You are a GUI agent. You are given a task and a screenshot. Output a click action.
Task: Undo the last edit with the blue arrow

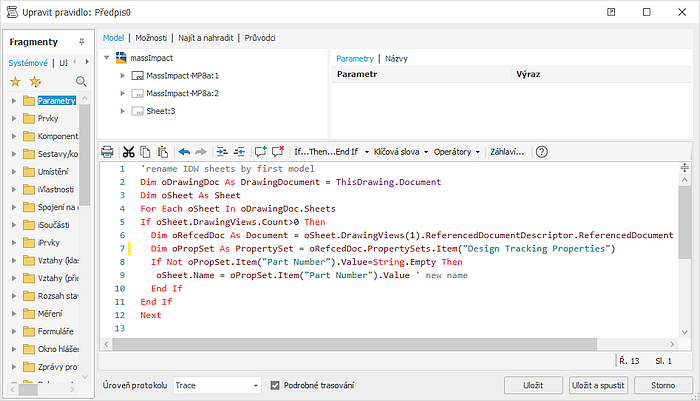184,152
